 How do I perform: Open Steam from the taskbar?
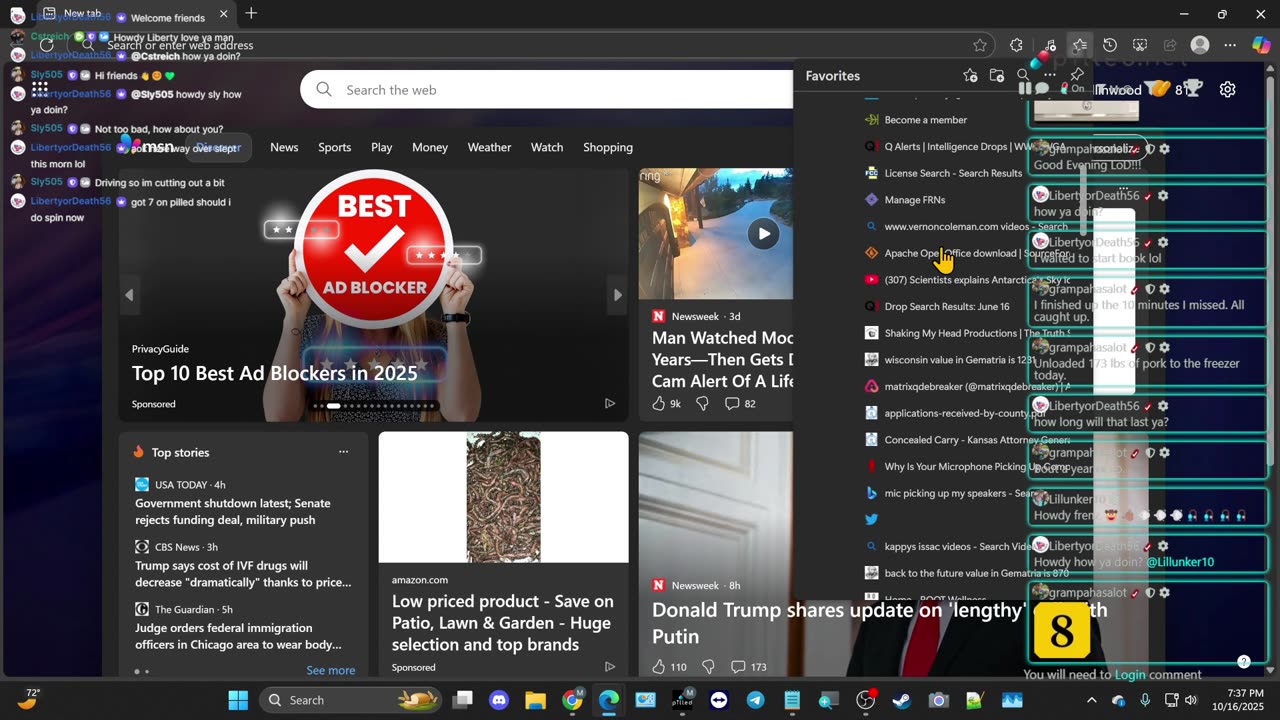coord(902,700)
